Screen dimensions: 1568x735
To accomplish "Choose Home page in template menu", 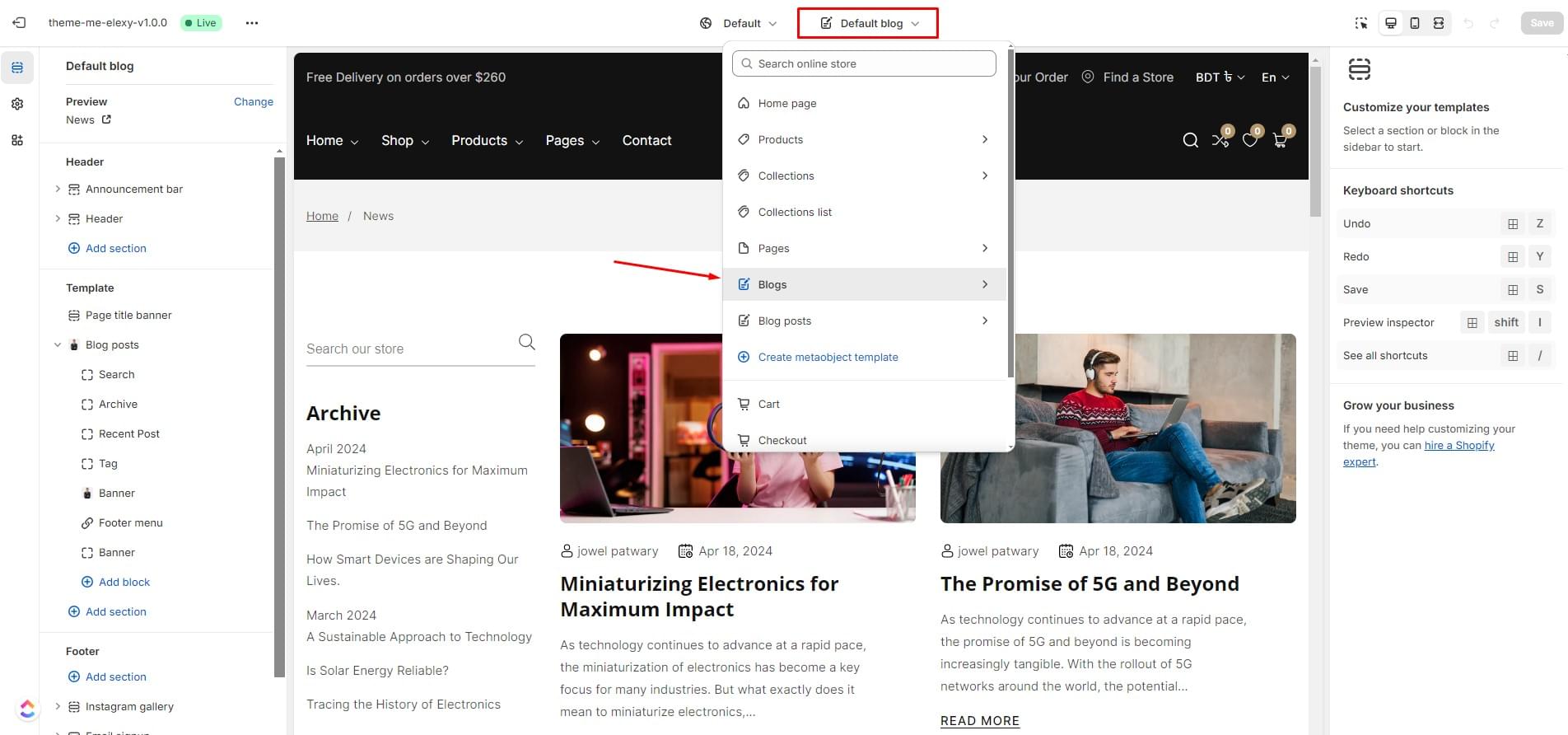I will [787, 103].
